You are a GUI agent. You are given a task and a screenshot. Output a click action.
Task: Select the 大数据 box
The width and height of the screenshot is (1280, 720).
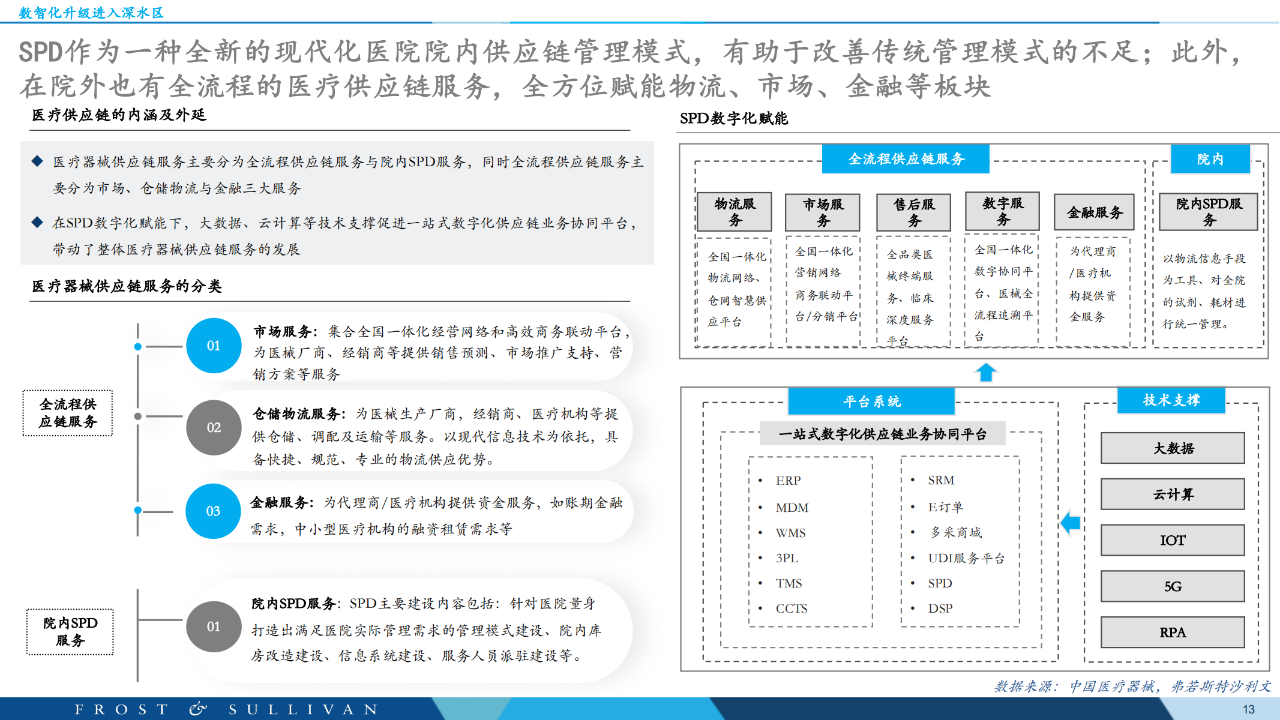(1173, 448)
